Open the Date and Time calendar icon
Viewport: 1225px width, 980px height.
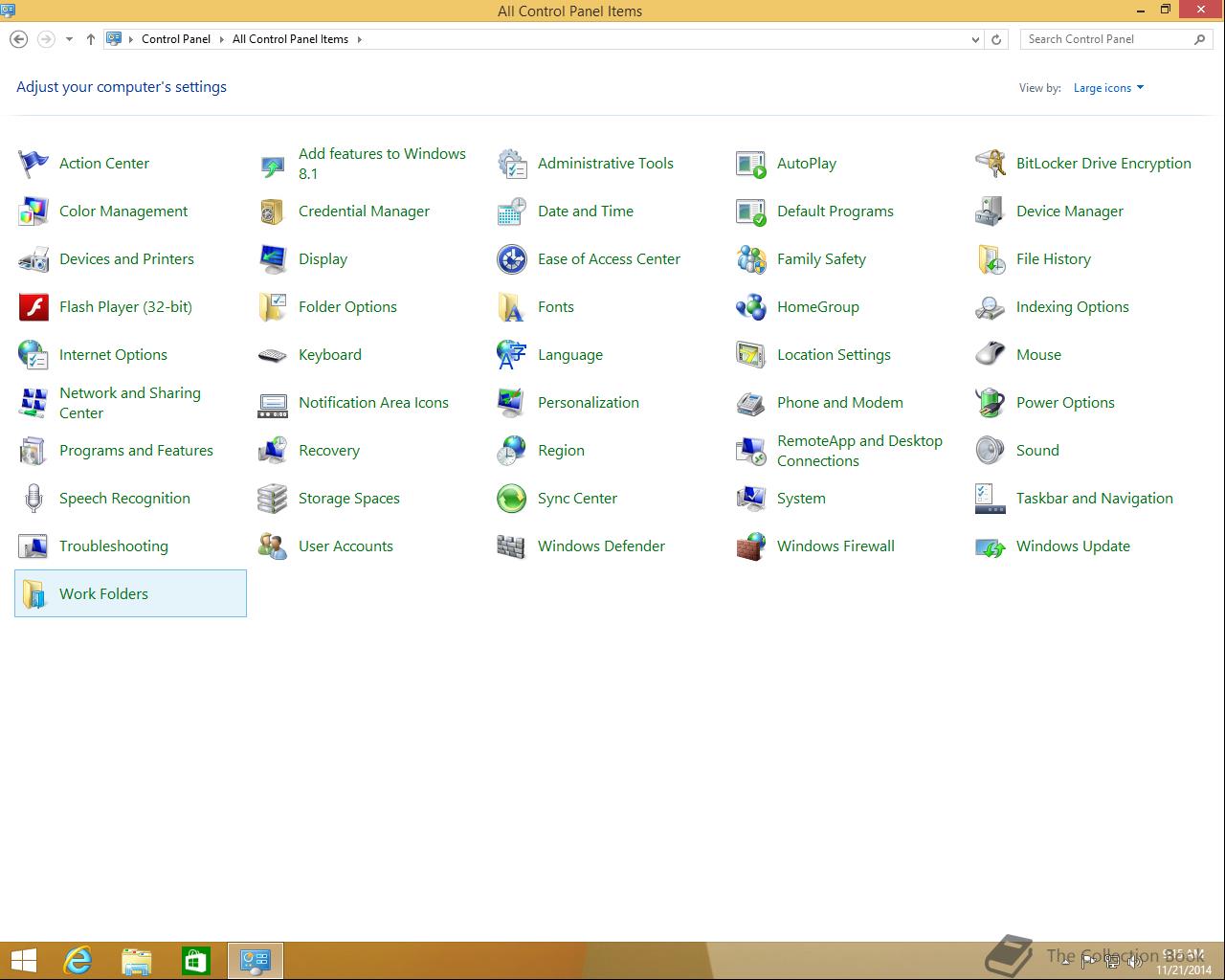tap(512, 212)
